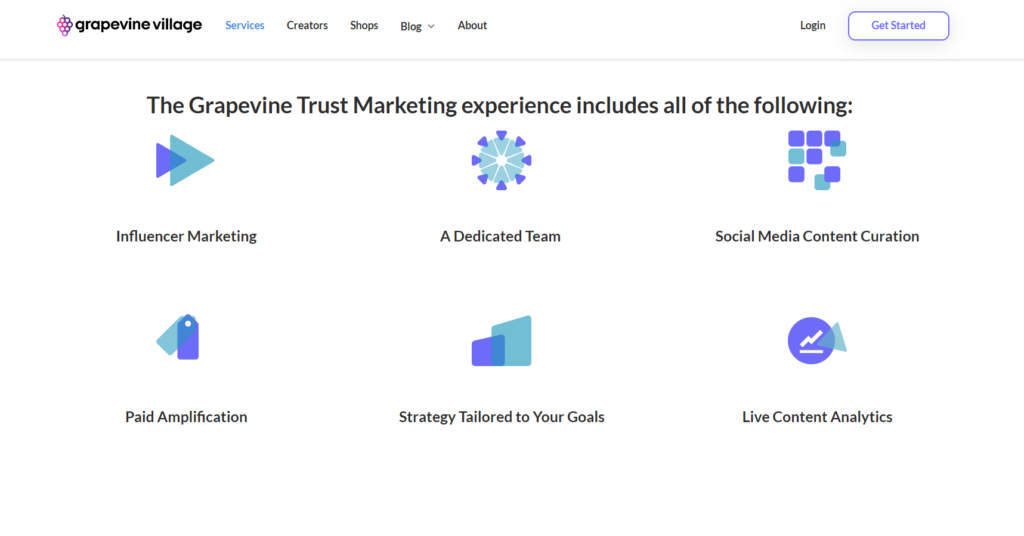Select the Paid Amplification heading
Image resolution: width=1024 pixels, height=536 pixels.
[186, 417]
